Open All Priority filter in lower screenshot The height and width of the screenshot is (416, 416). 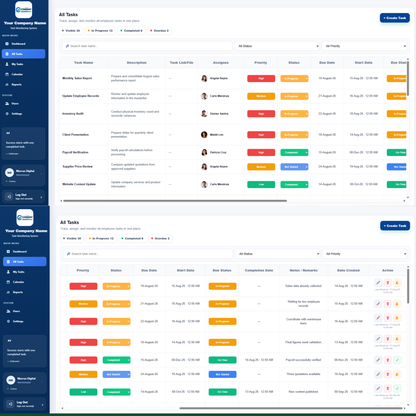click(365, 254)
